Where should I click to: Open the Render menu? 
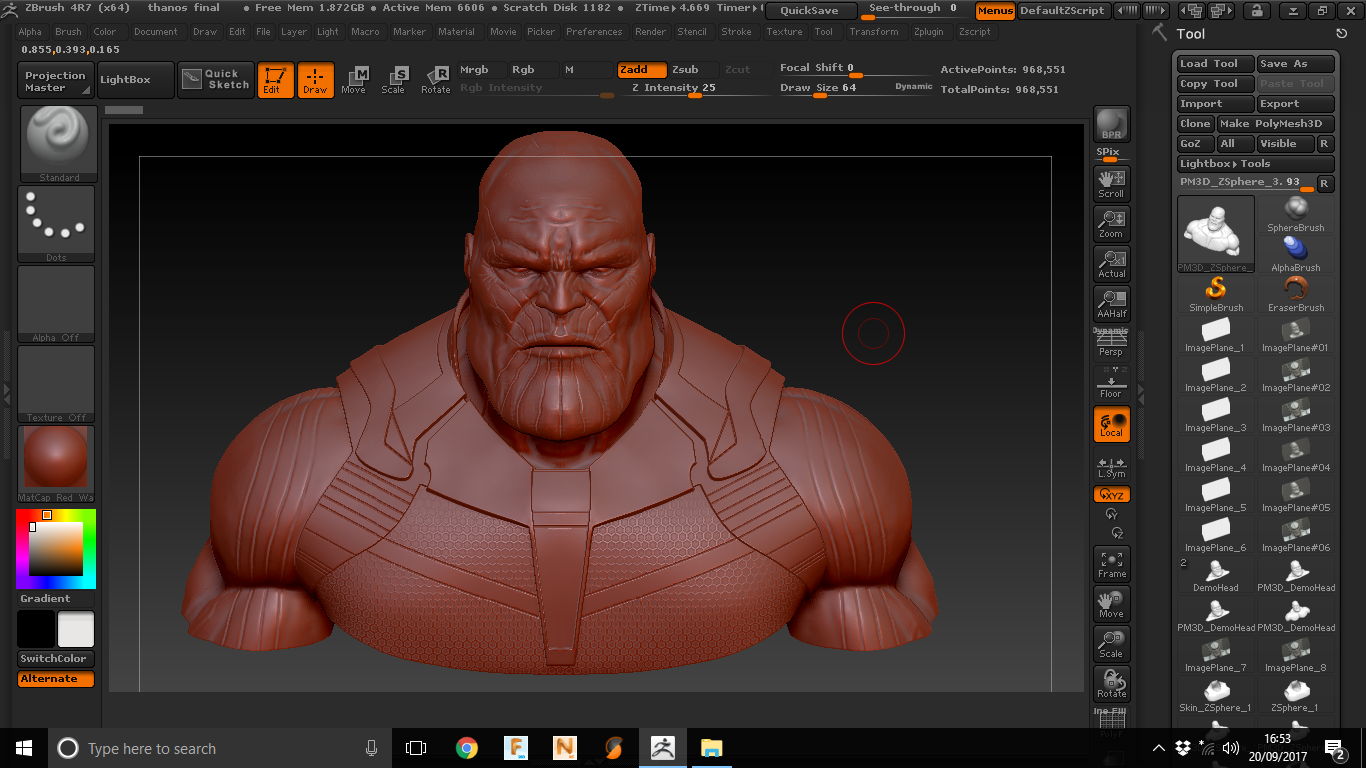(651, 32)
